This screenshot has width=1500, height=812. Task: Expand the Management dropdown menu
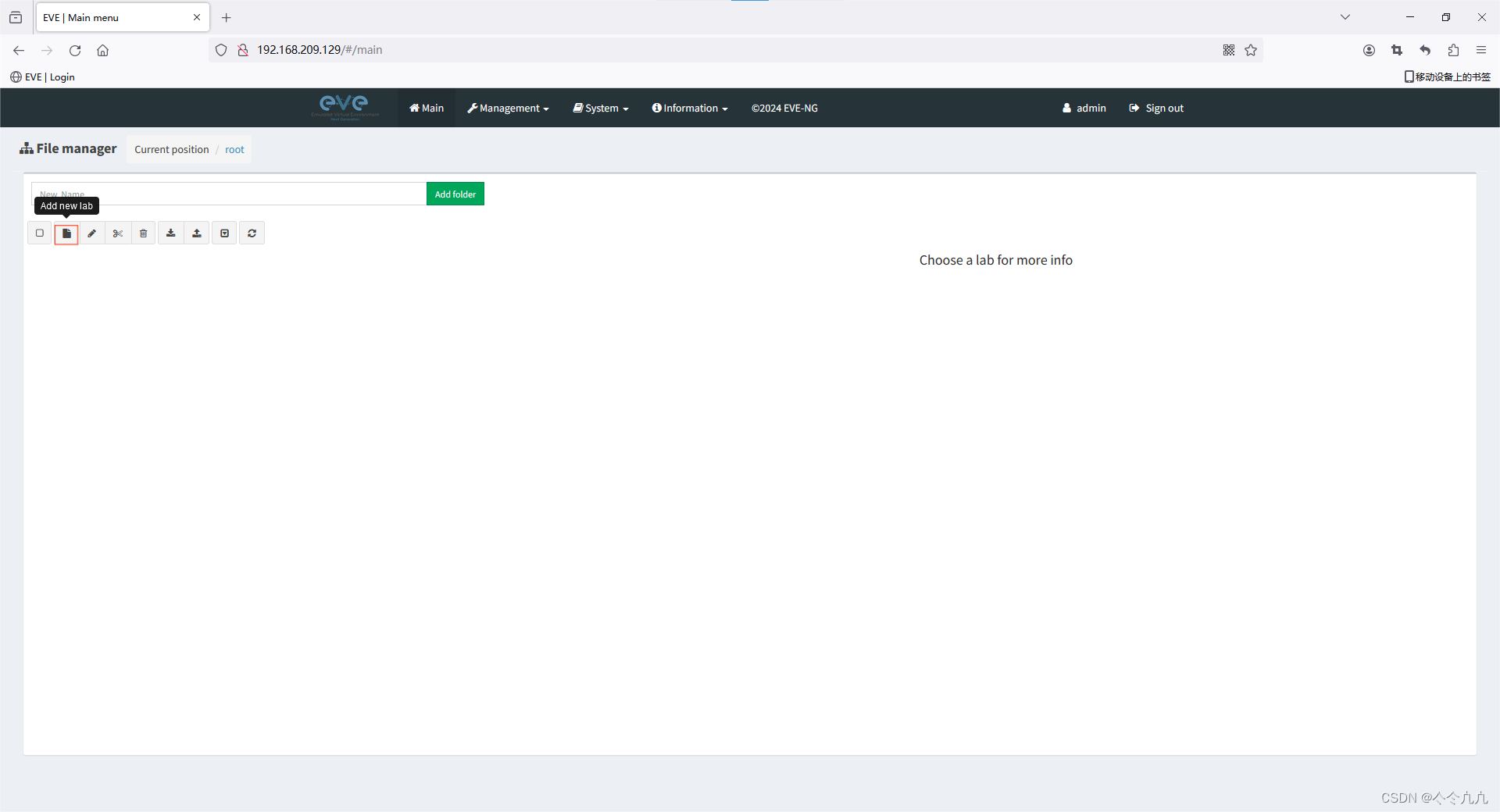pyautogui.click(x=508, y=108)
